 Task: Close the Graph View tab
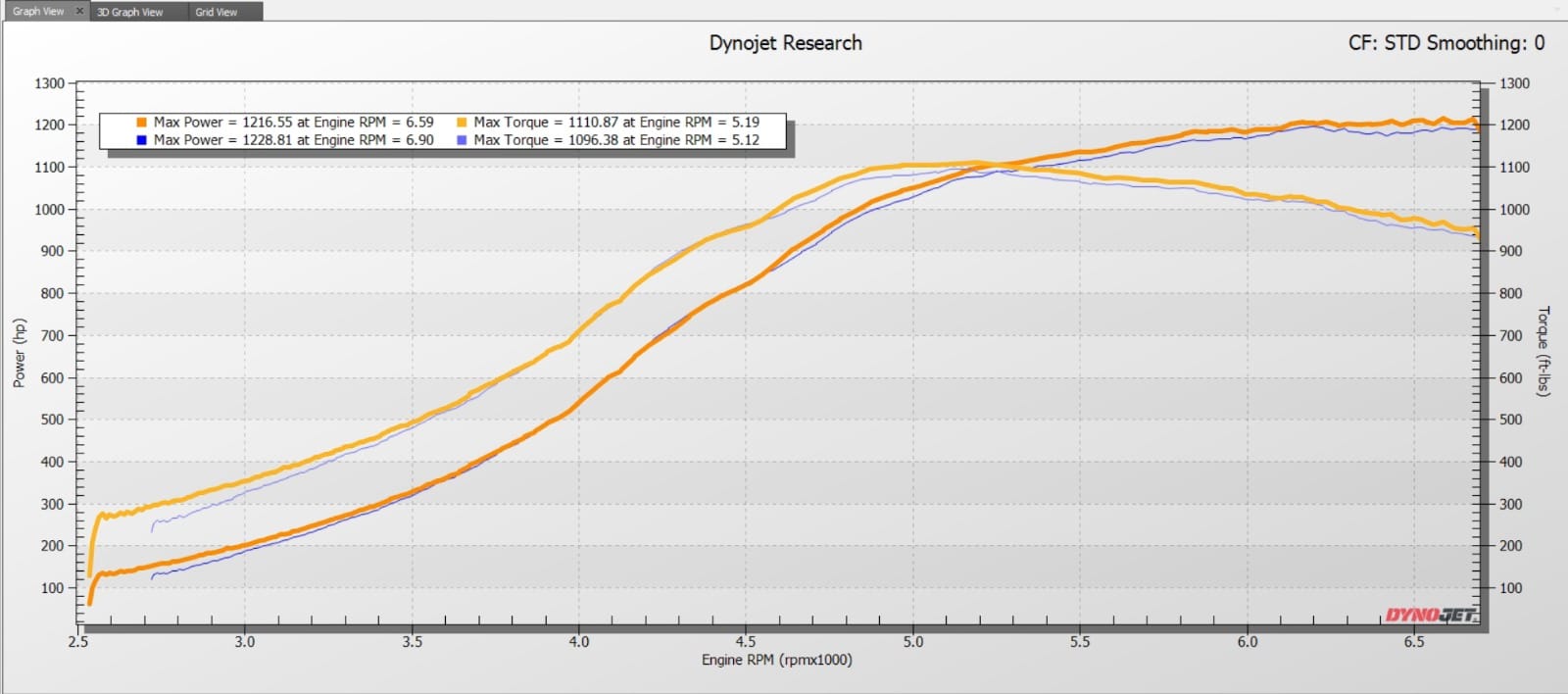click(x=80, y=11)
